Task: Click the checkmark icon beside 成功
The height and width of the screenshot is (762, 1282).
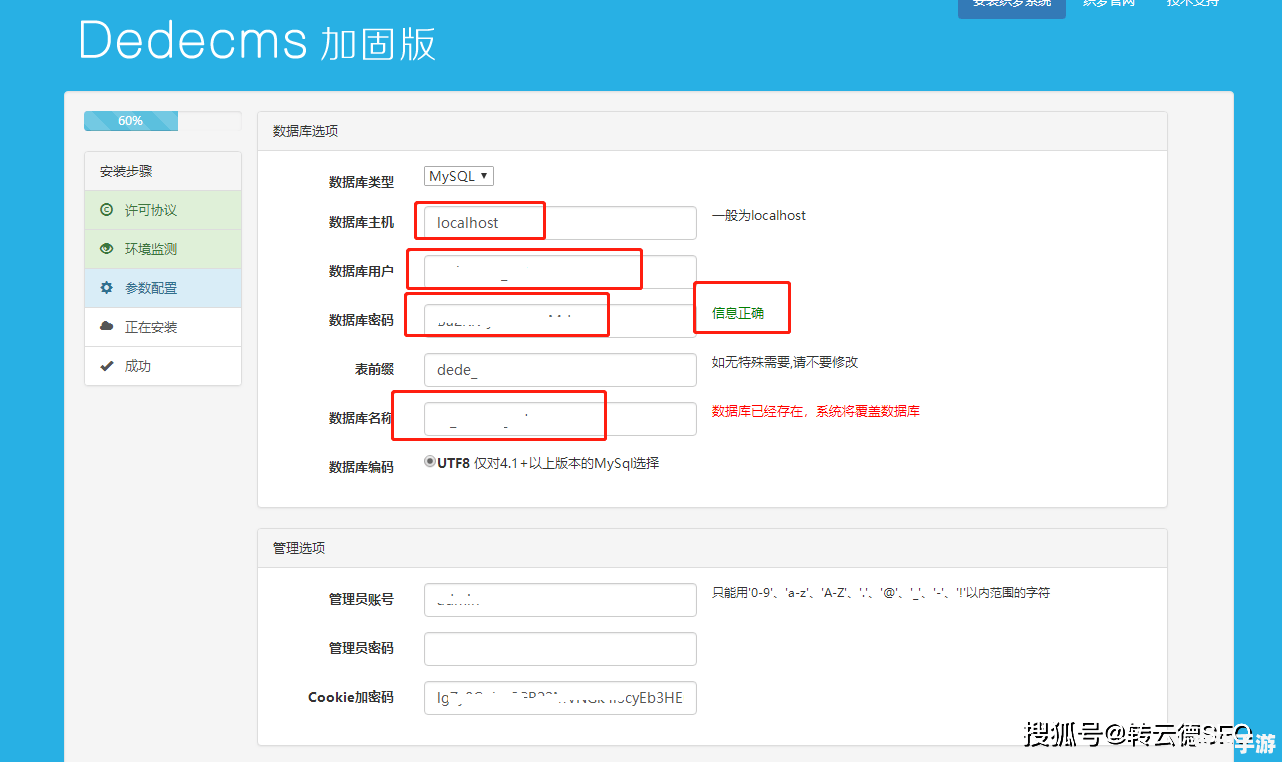Action: tap(106, 366)
